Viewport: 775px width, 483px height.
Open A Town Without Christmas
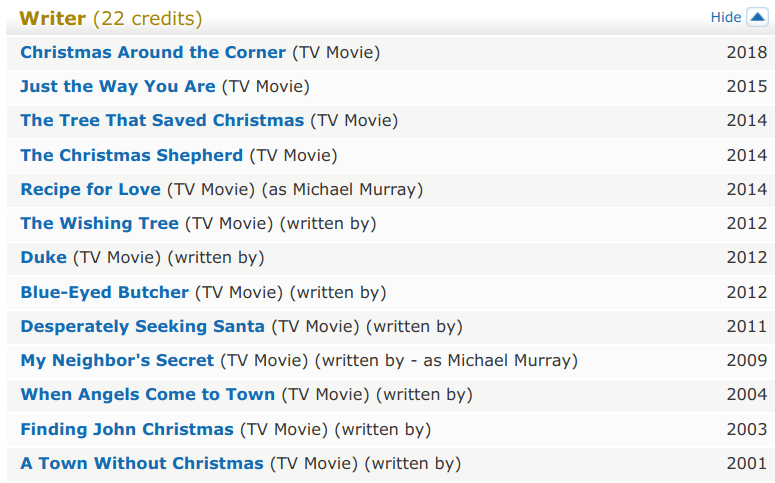point(142,463)
